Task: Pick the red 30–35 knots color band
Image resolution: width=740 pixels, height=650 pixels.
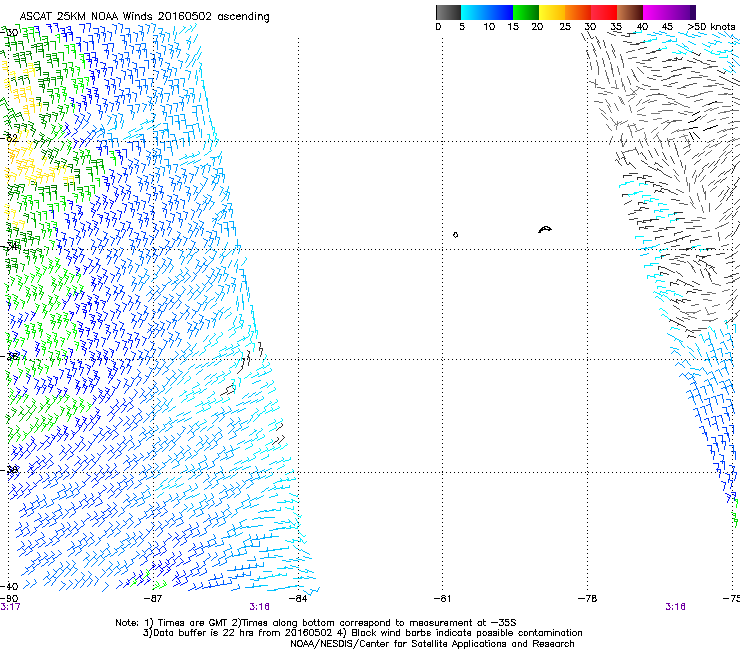Action: pyautogui.click(x=604, y=12)
